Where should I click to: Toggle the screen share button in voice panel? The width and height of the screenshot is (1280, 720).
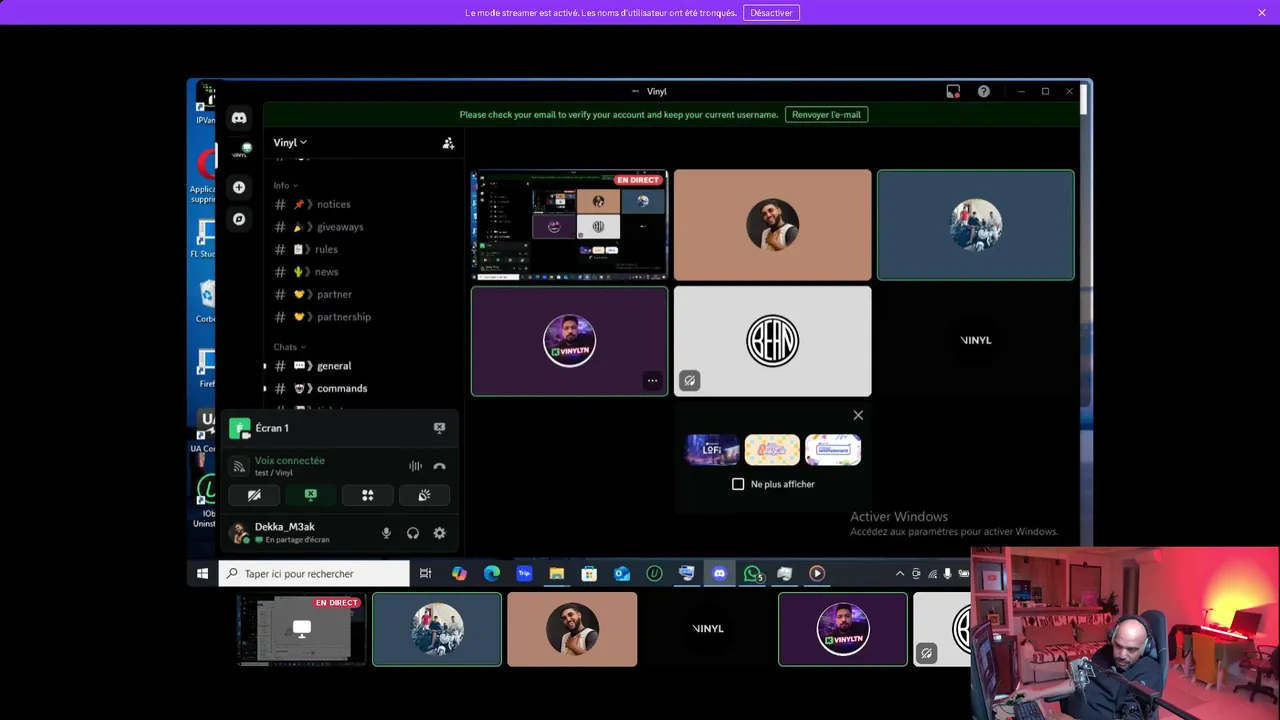pos(311,495)
